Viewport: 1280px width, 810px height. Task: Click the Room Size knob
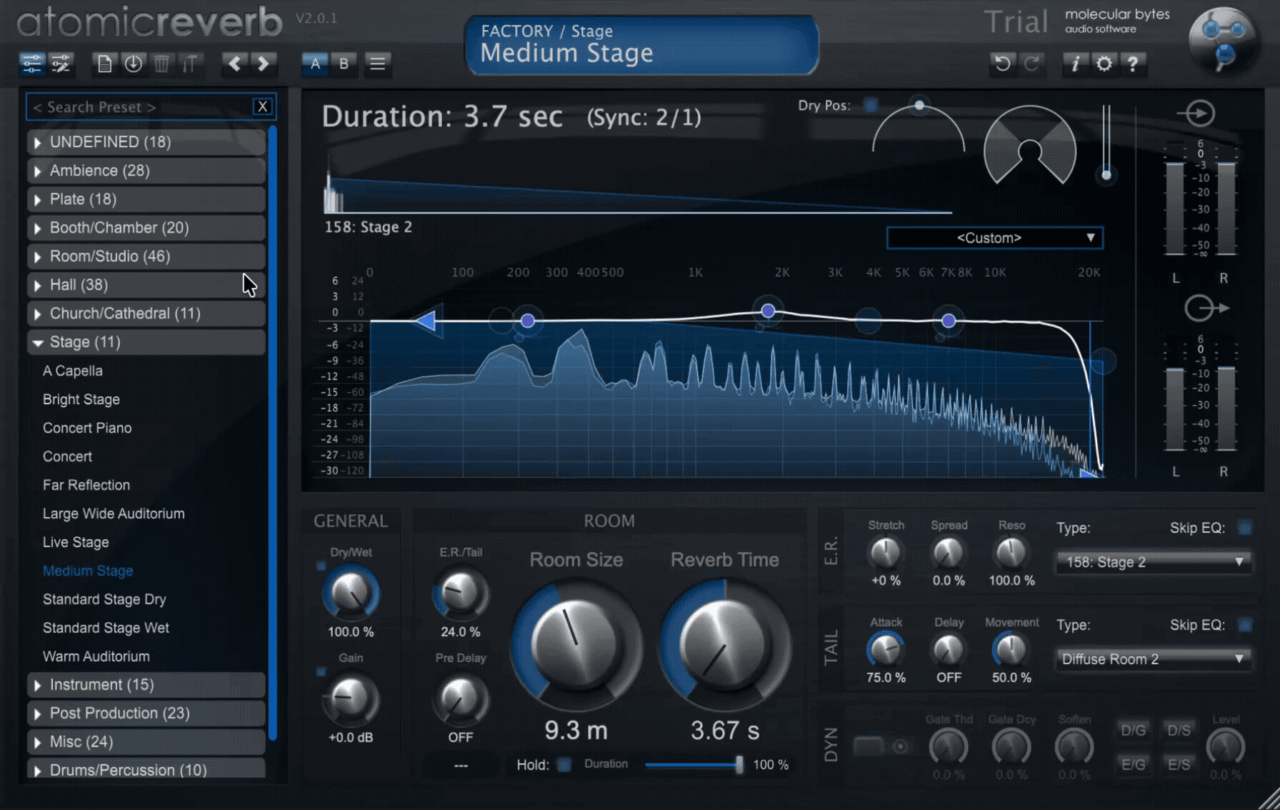coord(576,644)
